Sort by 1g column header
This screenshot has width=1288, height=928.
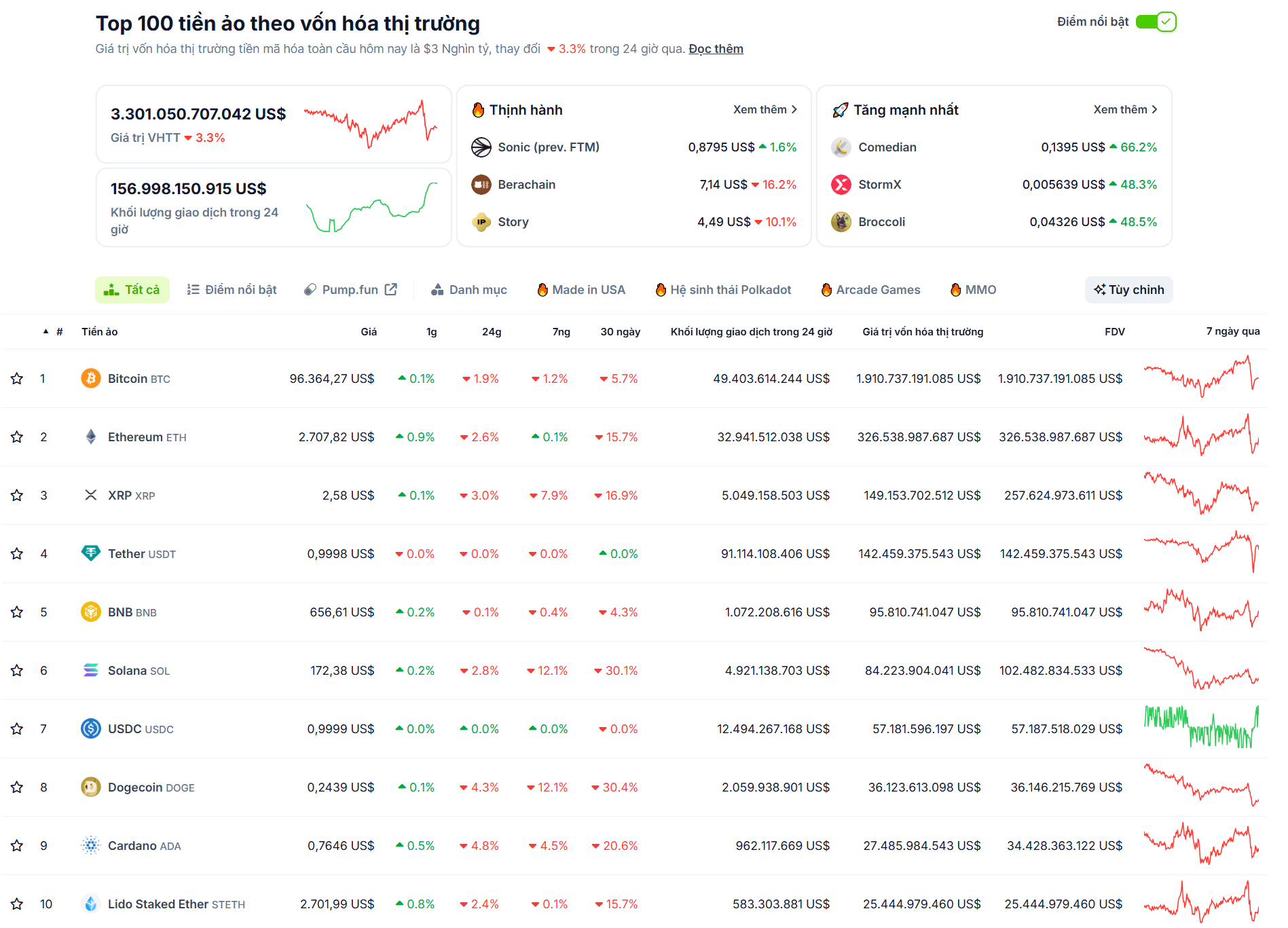[x=431, y=331]
